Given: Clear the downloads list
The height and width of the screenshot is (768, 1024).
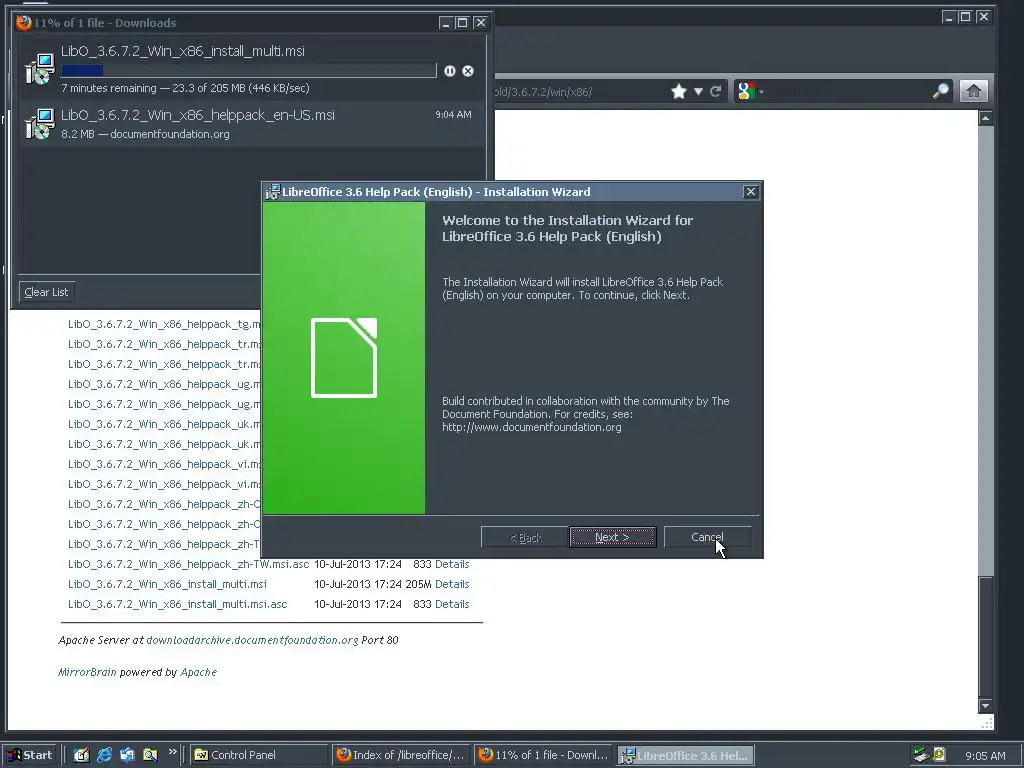Looking at the screenshot, I should point(46,292).
